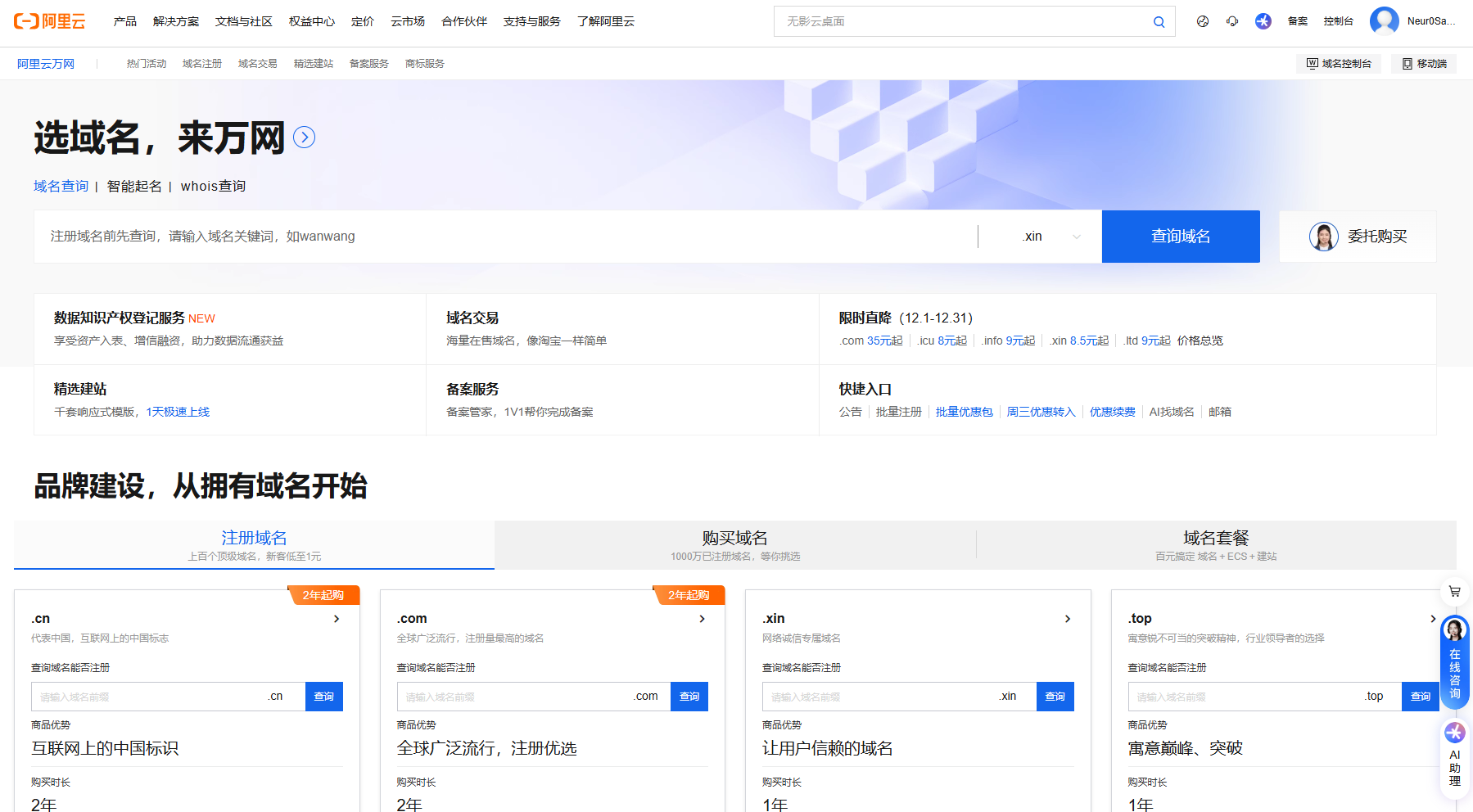Click the user avatar profile icon

[x=1384, y=21]
